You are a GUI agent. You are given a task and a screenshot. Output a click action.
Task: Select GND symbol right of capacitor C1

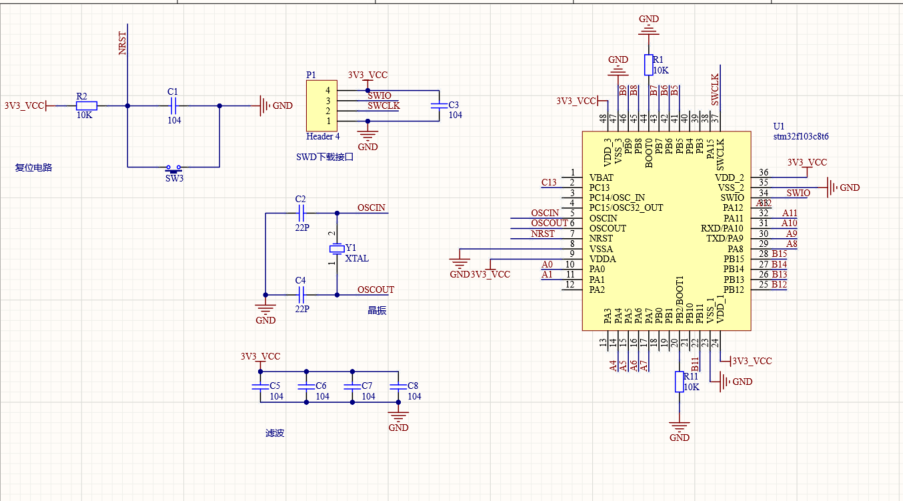click(x=276, y=106)
